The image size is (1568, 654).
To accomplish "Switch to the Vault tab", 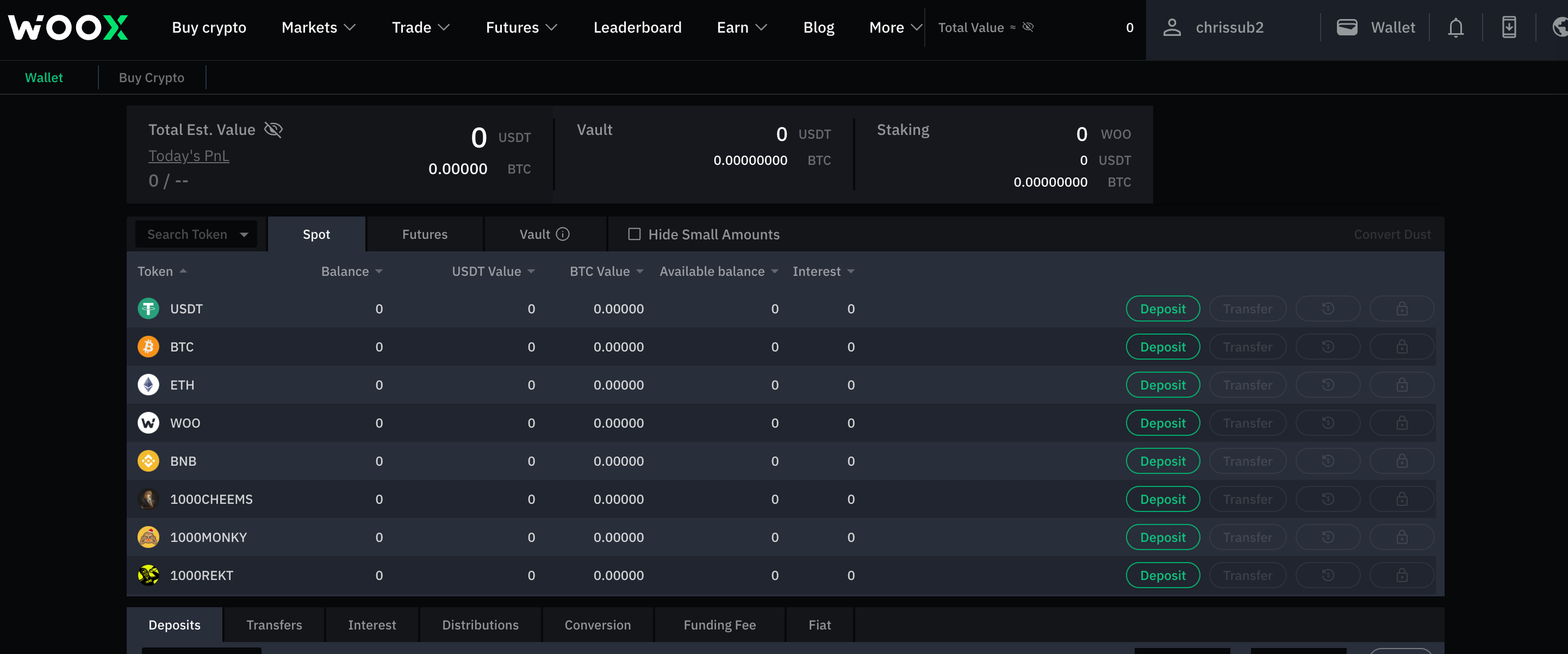I will [545, 235].
